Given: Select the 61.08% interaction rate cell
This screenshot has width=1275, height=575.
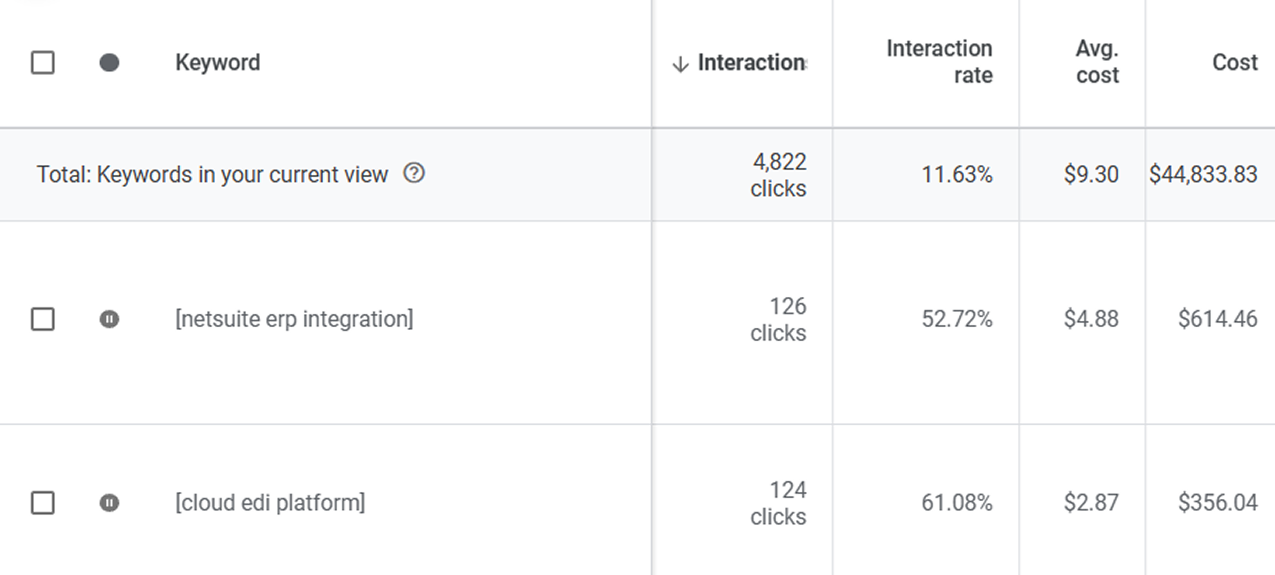Looking at the screenshot, I should tap(957, 502).
